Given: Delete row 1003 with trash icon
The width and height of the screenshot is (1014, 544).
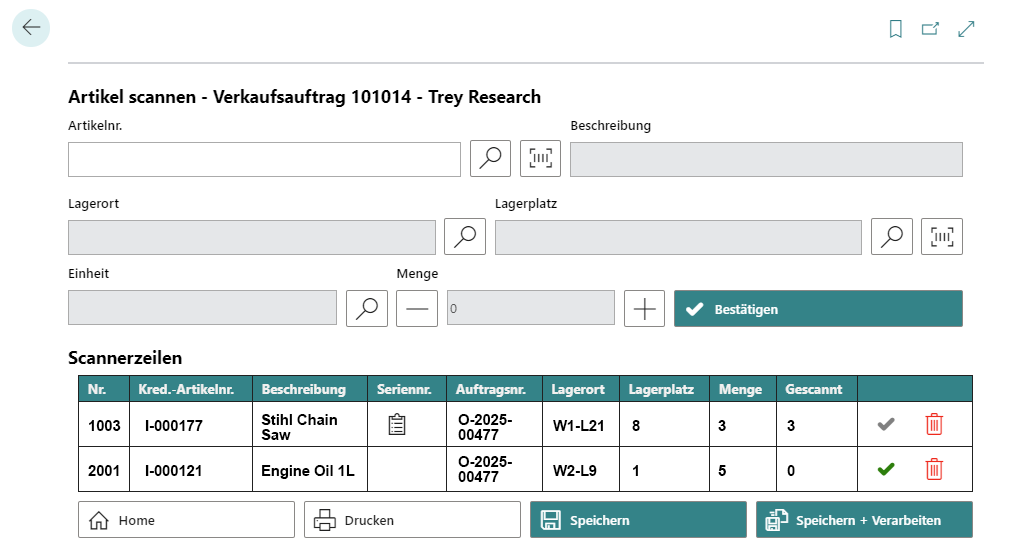Looking at the screenshot, I should (934, 424).
